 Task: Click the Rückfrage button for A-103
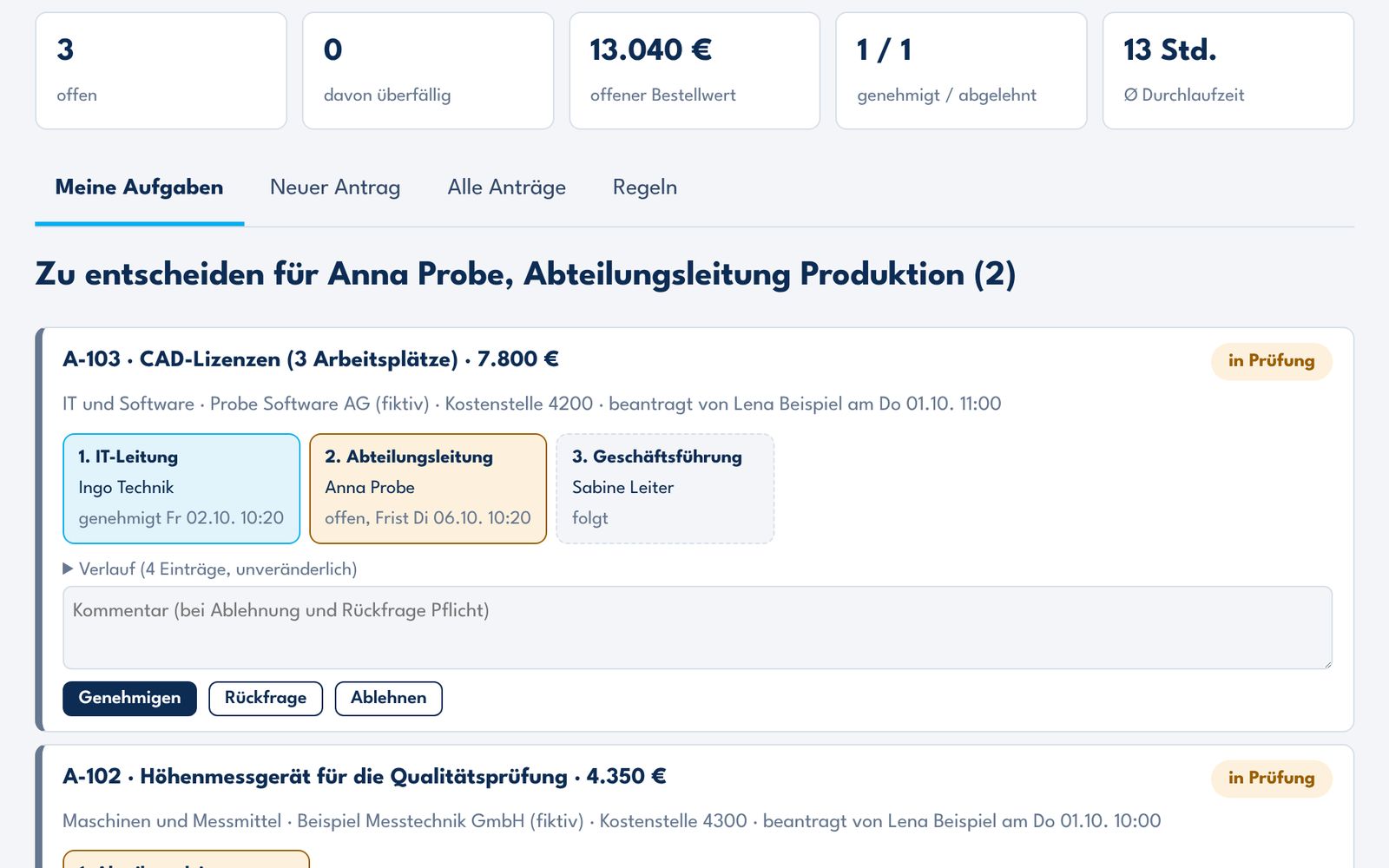(x=266, y=698)
